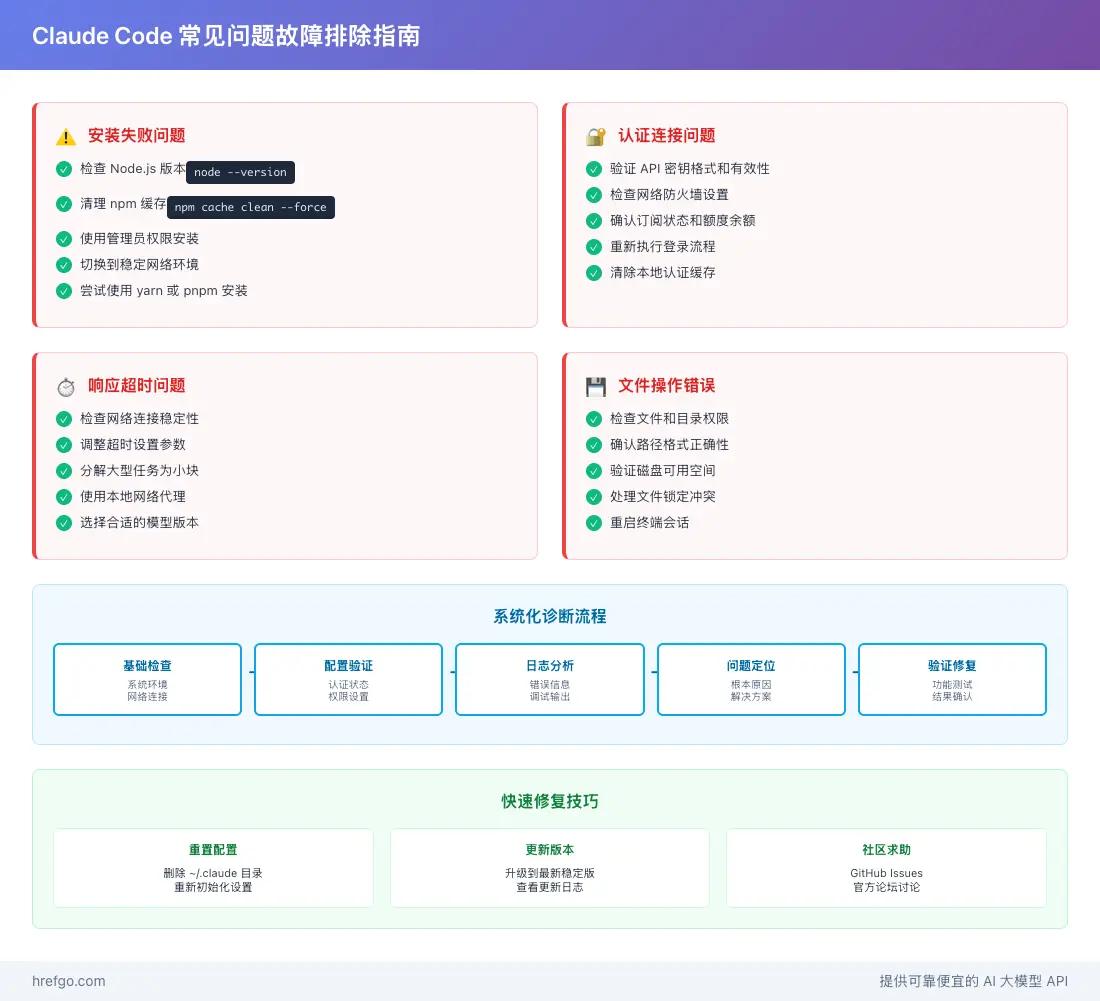Click the green check beside 使用本地网络代理
The width and height of the screenshot is (1100, 1001).
(x=64, y=497)
